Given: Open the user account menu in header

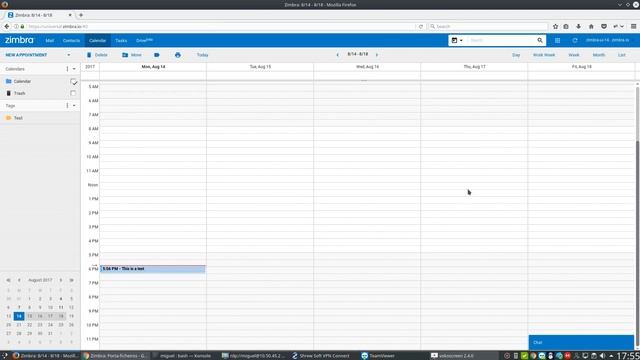Looking at the screenshot, I should tap(608, 40).
